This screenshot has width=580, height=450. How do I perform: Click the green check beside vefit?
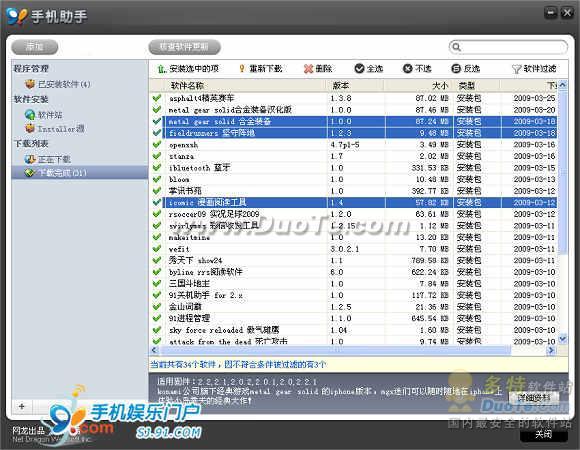[x=157, y=249]
